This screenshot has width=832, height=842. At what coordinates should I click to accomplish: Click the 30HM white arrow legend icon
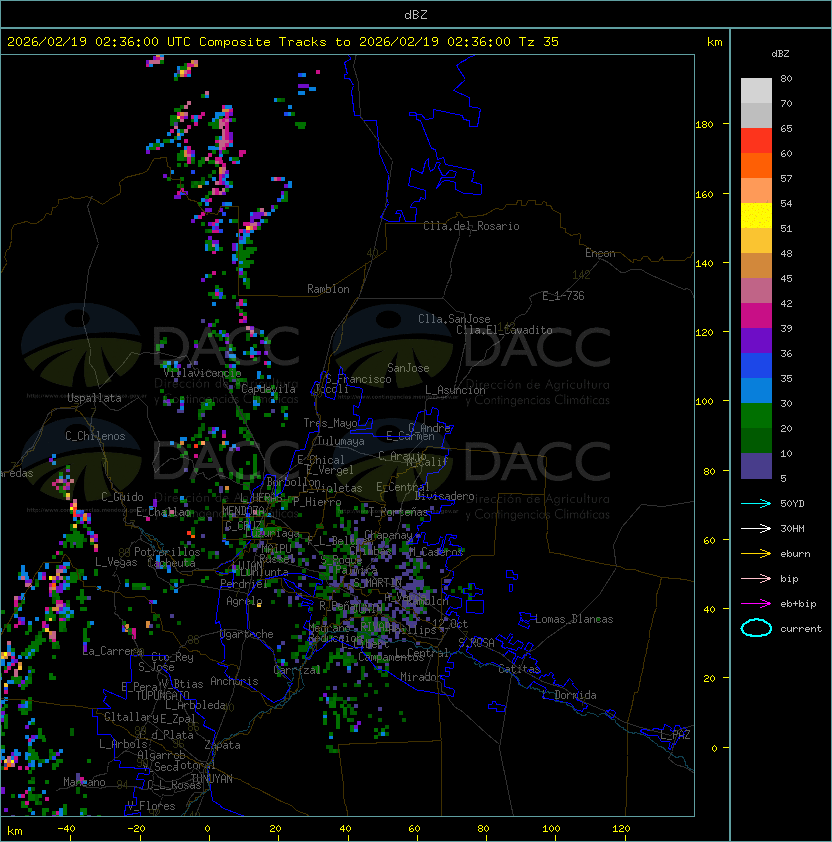[756, 528]
